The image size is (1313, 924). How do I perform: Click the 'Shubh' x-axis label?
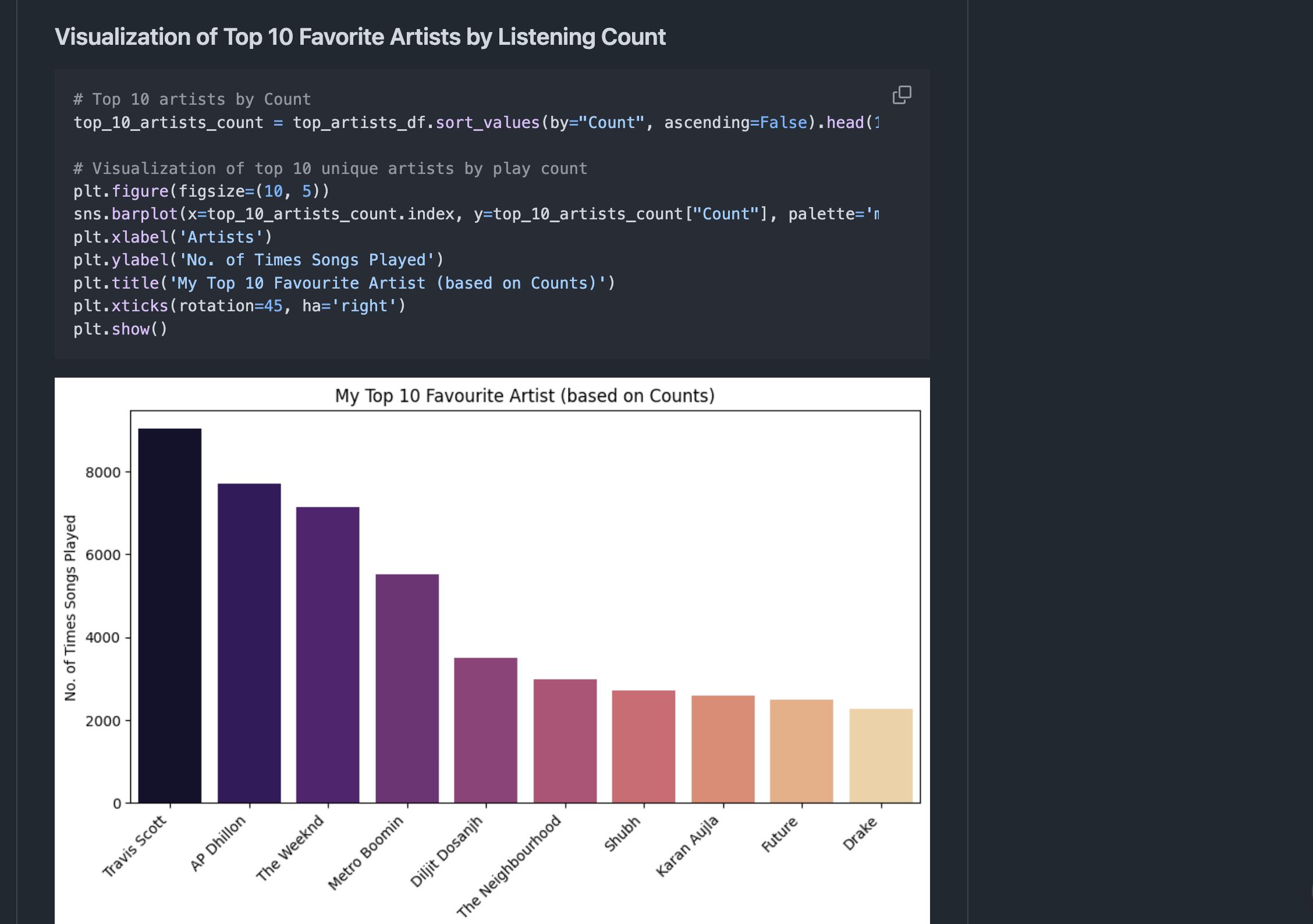pos(622,833)
